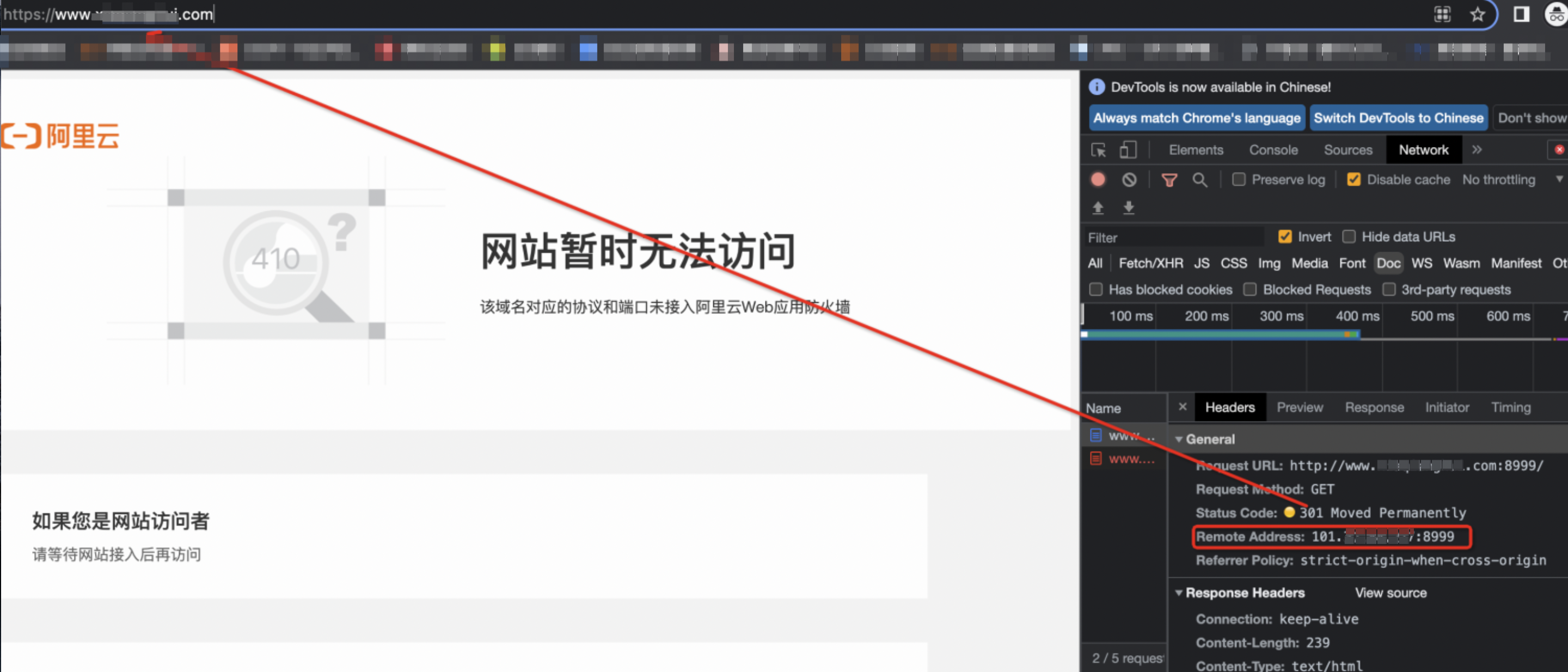Open the Timing tab
Image resolution: width=1568 pixels, height=672 pixels.
(1510, 407)
